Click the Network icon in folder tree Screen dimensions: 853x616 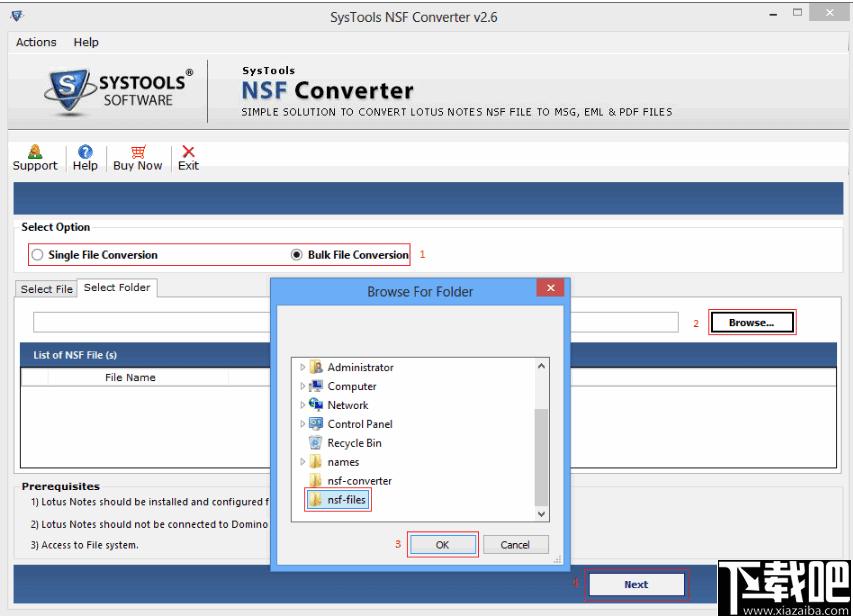316,405
